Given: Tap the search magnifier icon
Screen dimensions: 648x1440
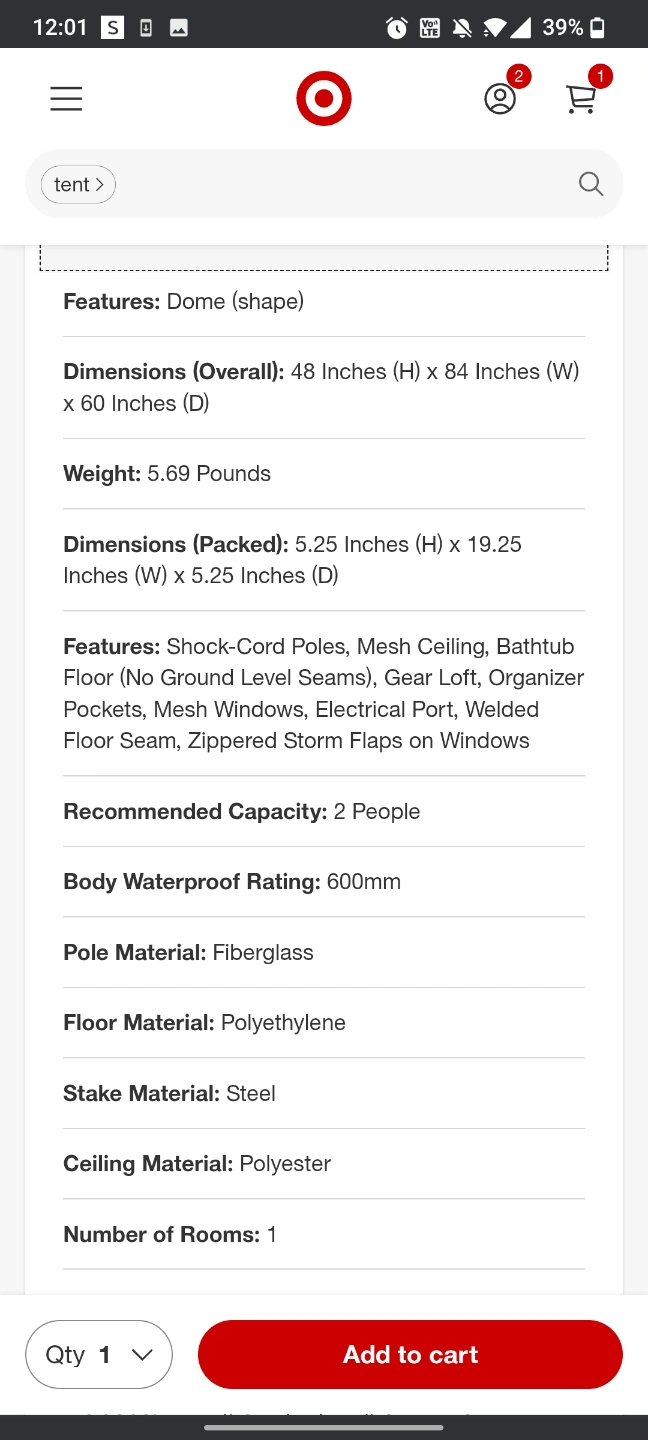Looking at the screenshot, I should tap(591, 184).
